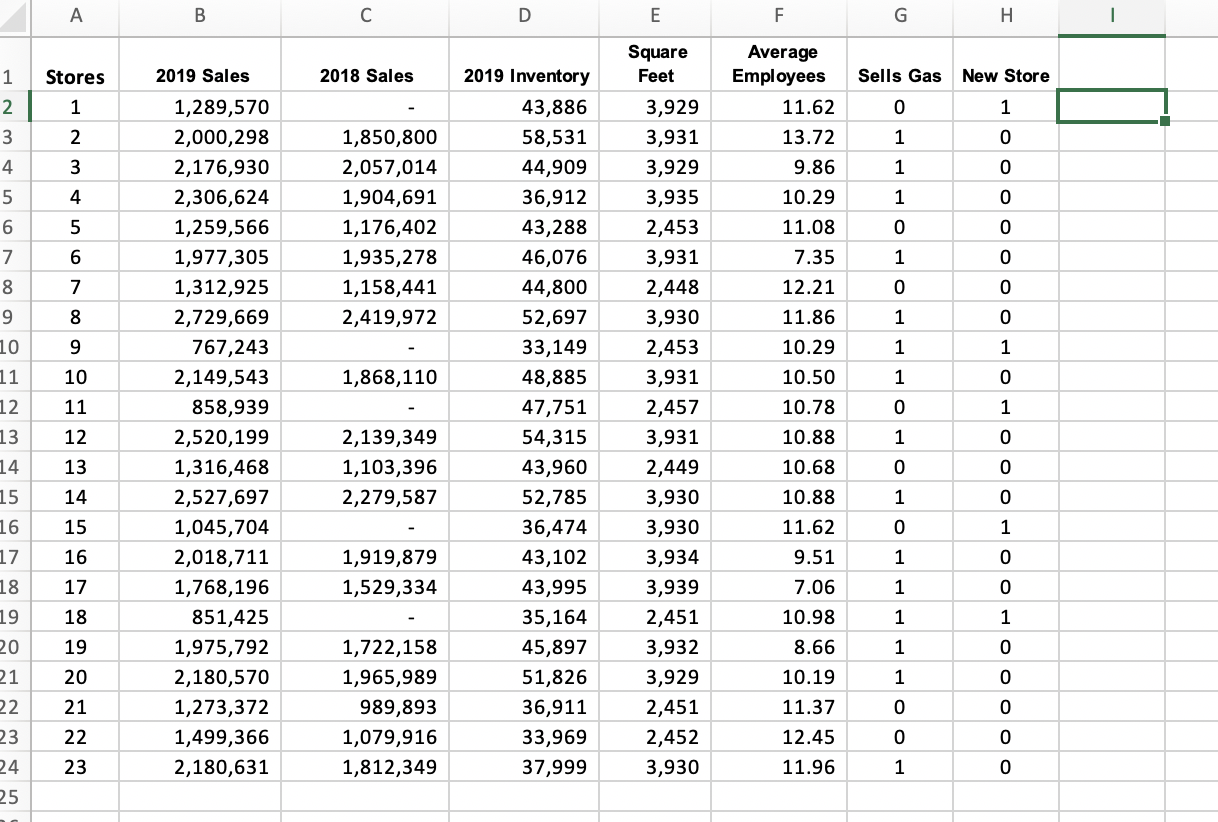
Task: Select column F header for Average Employees
Action: (779, 16)
